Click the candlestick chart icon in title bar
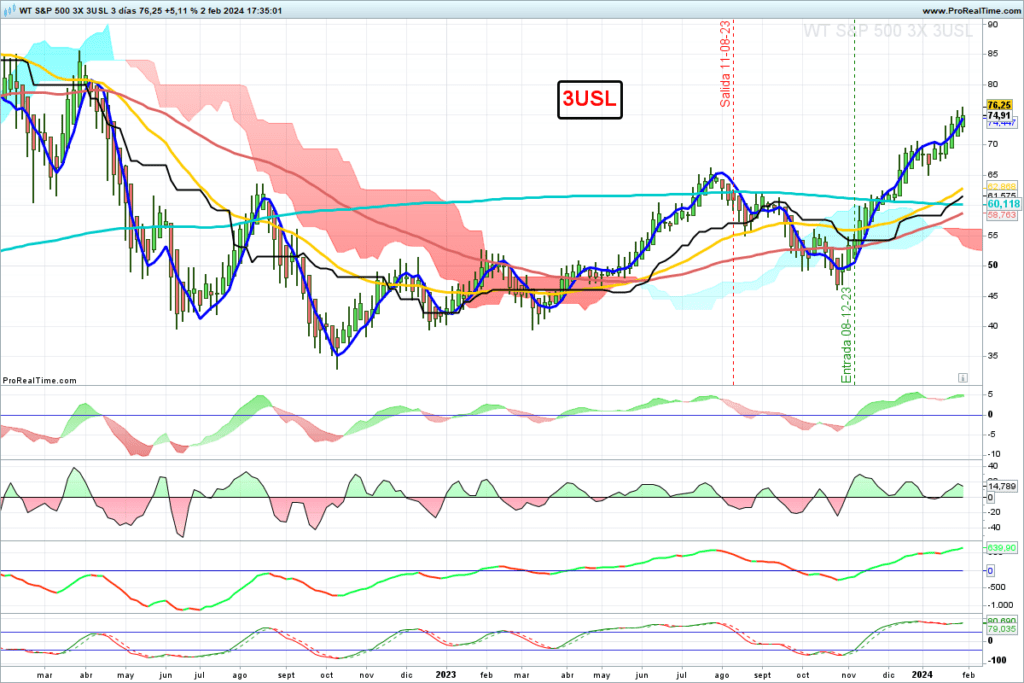Image resolution: width=1024 pixels, height=683 pixels. [x=9, y=10]
